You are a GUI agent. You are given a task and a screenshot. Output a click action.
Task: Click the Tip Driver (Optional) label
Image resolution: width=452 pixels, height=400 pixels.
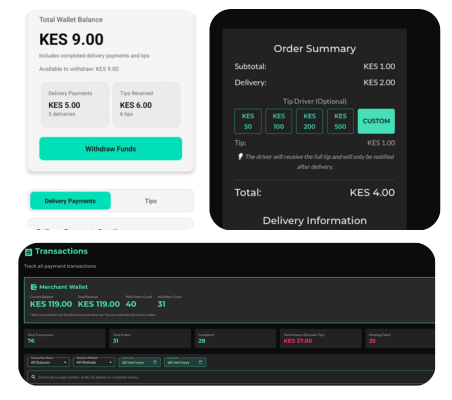coord(315,101)
